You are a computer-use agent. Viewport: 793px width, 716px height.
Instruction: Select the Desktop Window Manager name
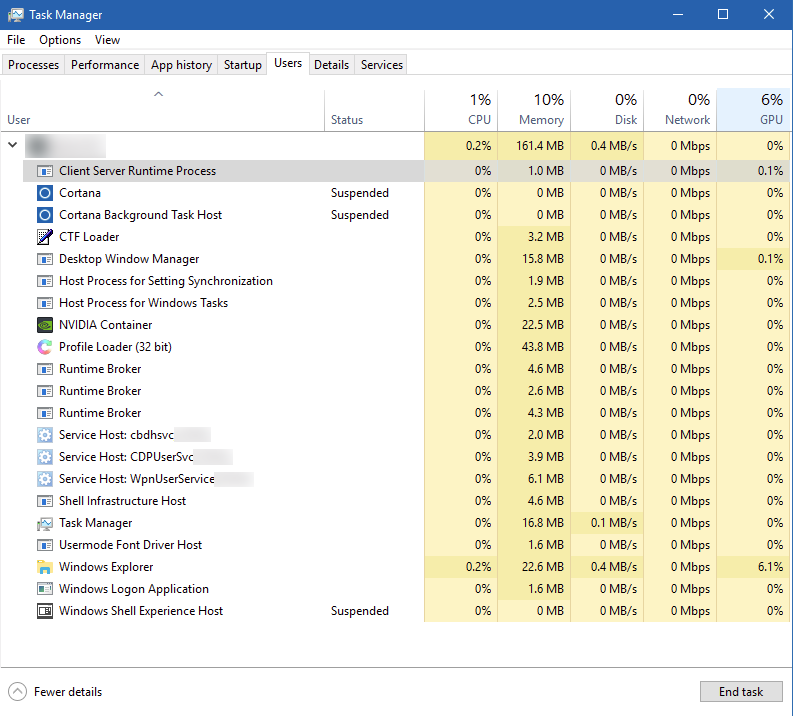[x=129, y=259]
